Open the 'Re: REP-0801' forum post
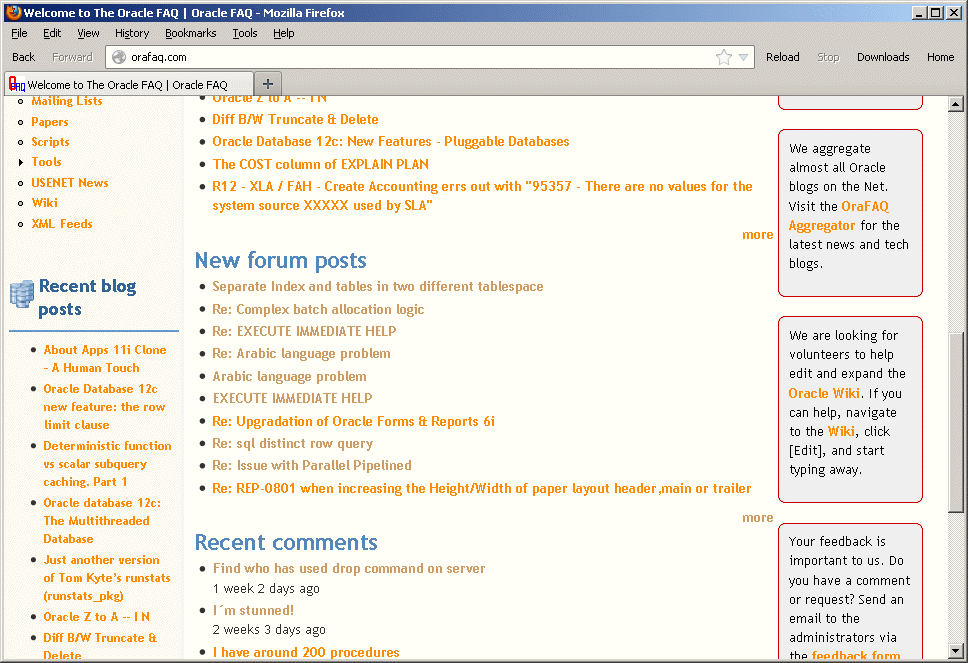 [482, 488]
